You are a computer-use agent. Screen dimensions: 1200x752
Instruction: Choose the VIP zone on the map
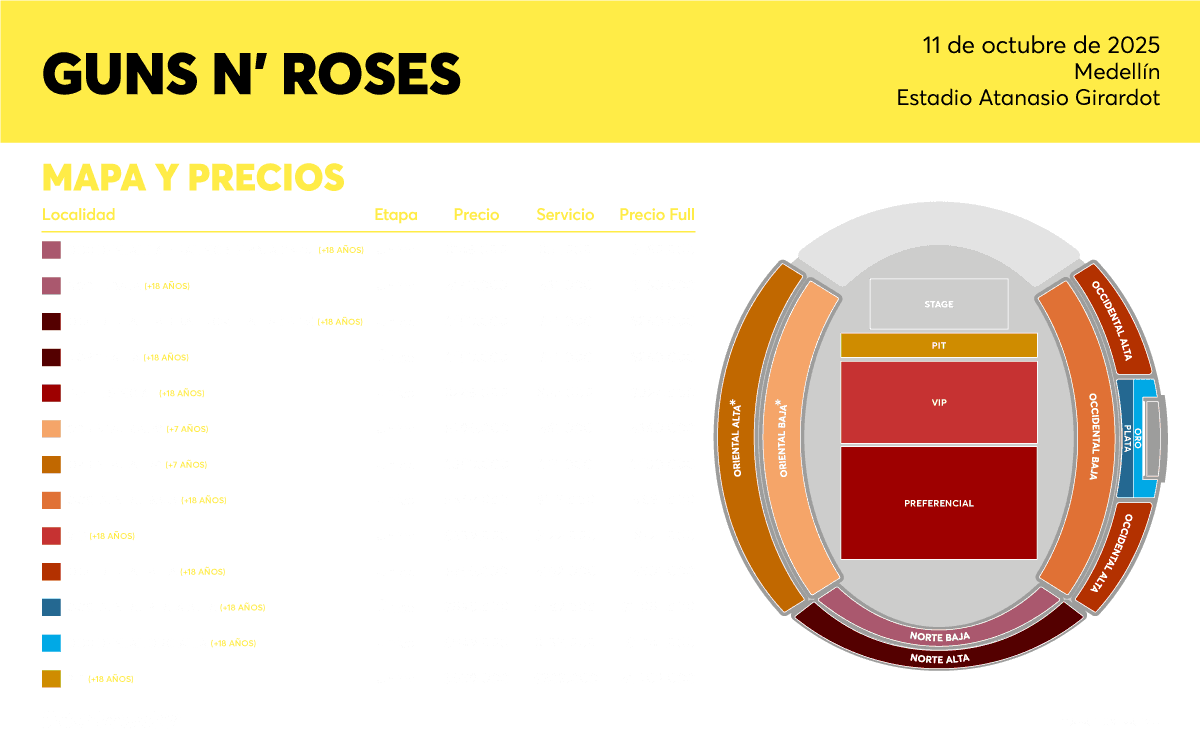click(938, 402)
